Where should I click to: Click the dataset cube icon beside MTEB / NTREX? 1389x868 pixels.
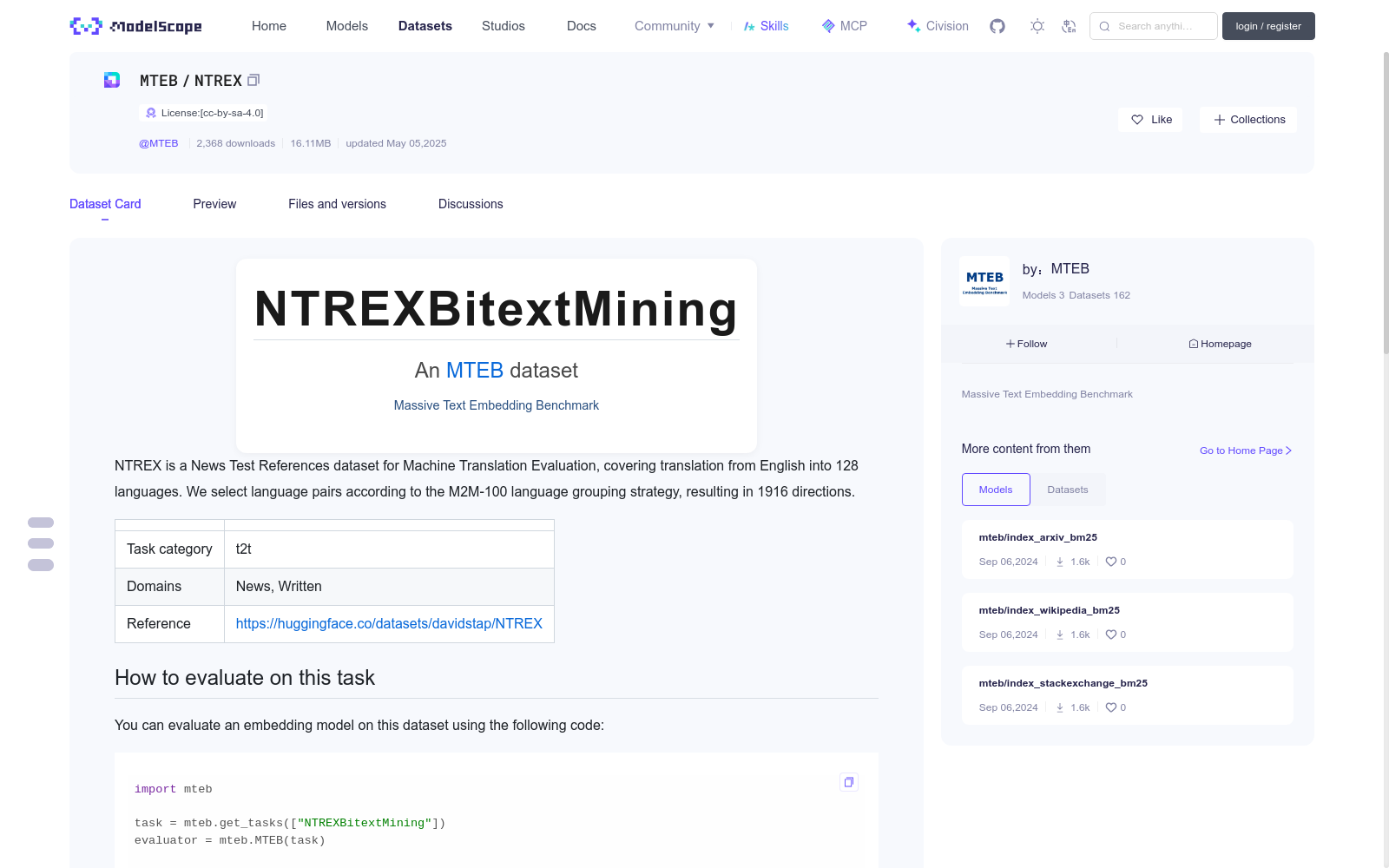click(x=112, y=80)
